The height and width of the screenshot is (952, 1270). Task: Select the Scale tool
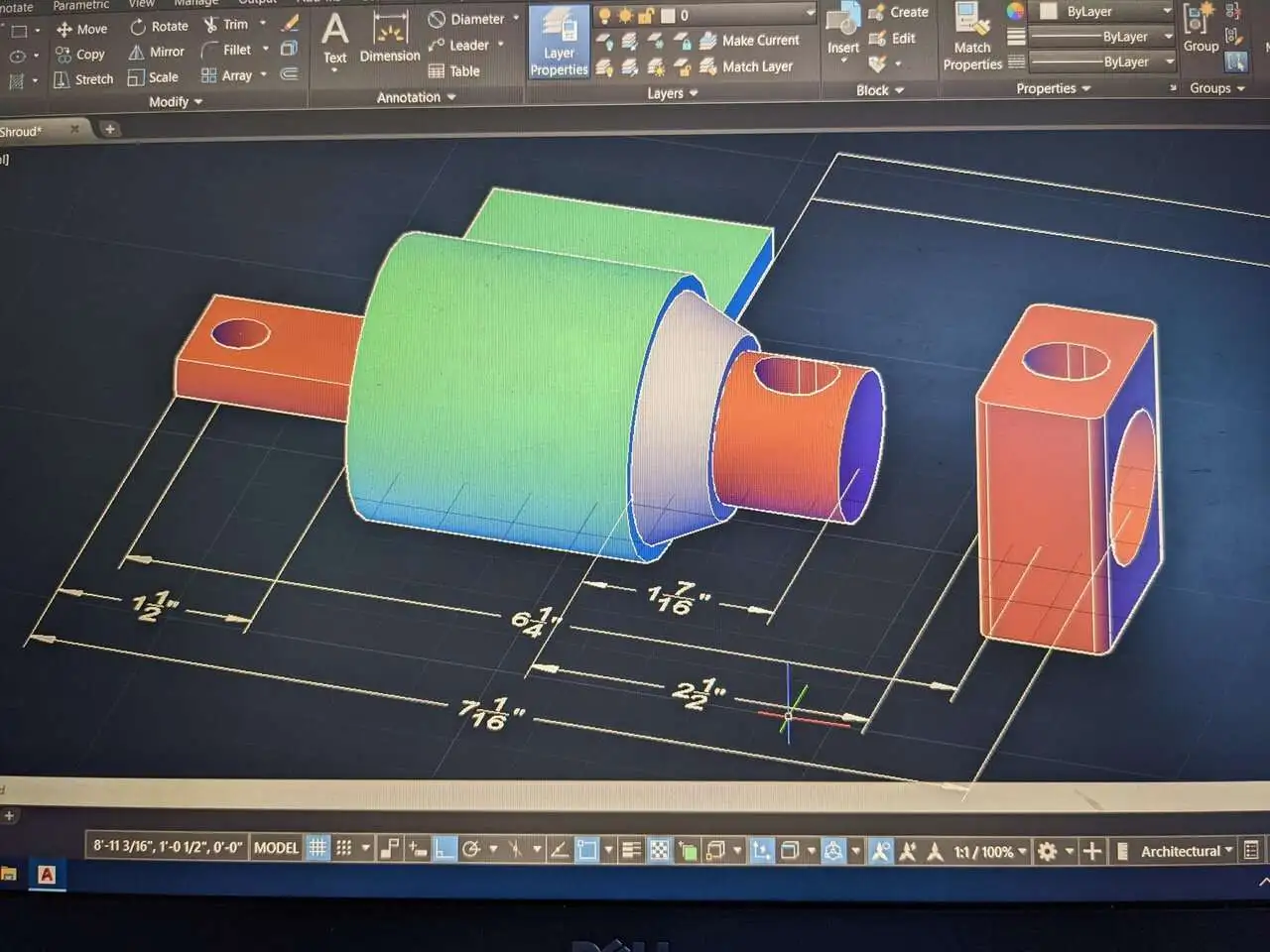(x=153, y=77)
